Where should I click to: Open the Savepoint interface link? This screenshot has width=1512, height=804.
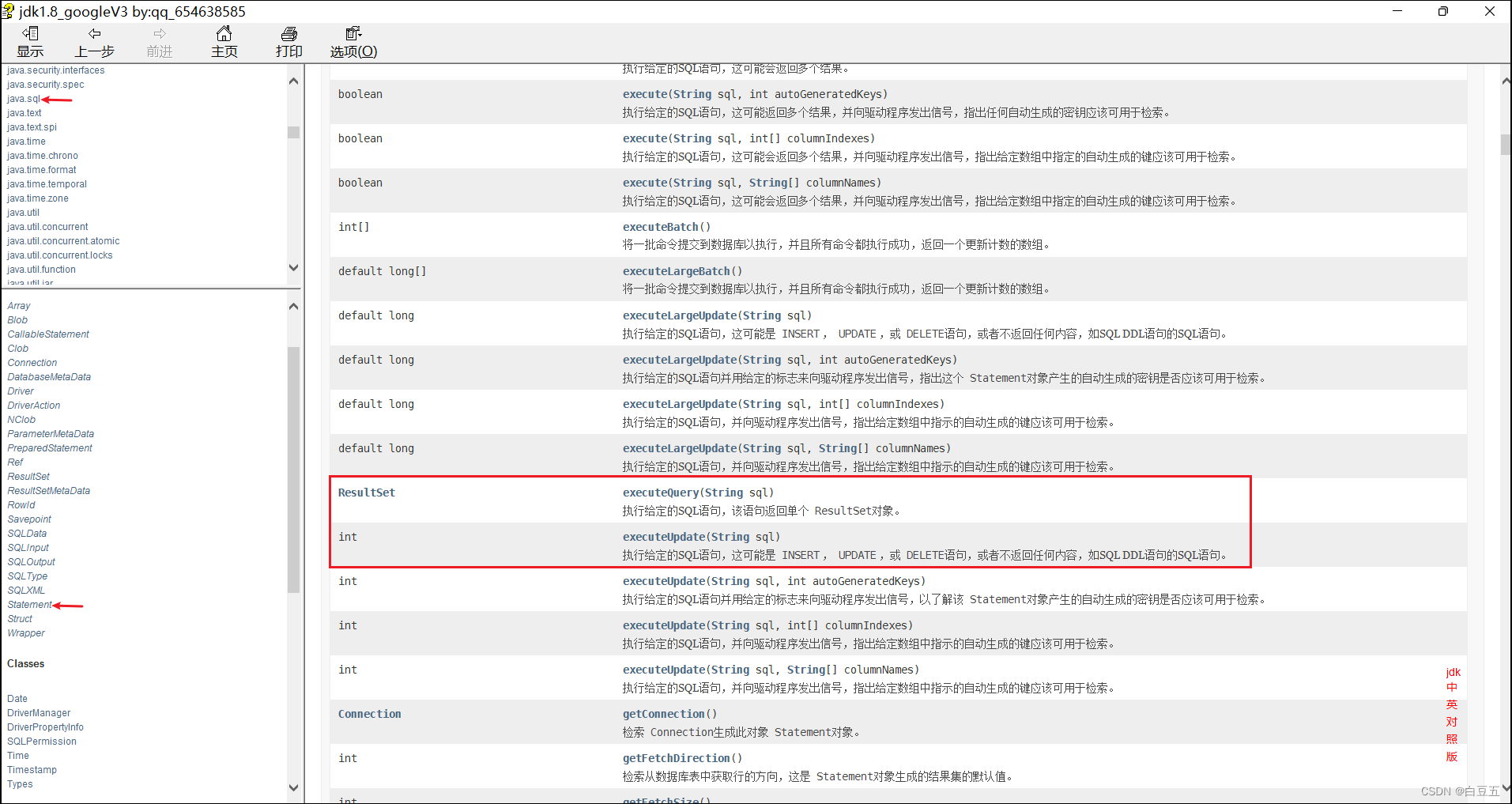[29, 519]
